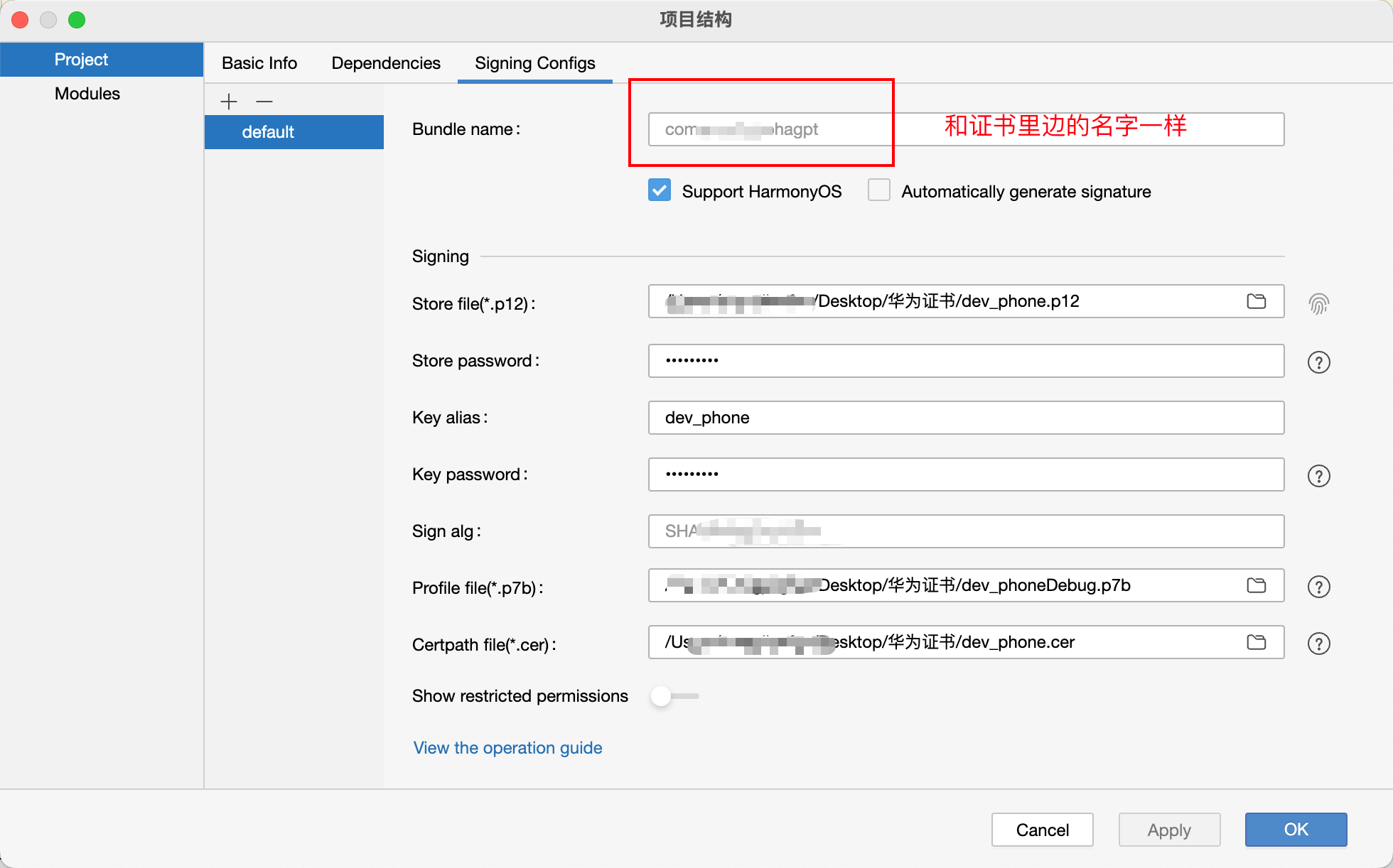Screen dimensions: 1393x868
Task: Select Signing Configs tab
Action: (x=535, y=63)
